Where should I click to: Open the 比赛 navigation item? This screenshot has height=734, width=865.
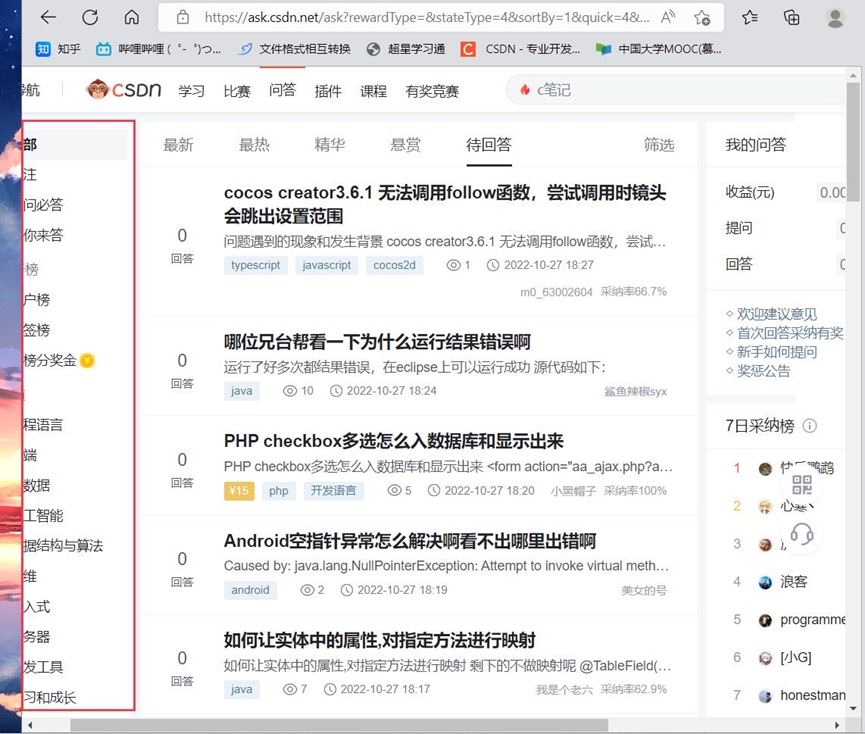point(237,91)
